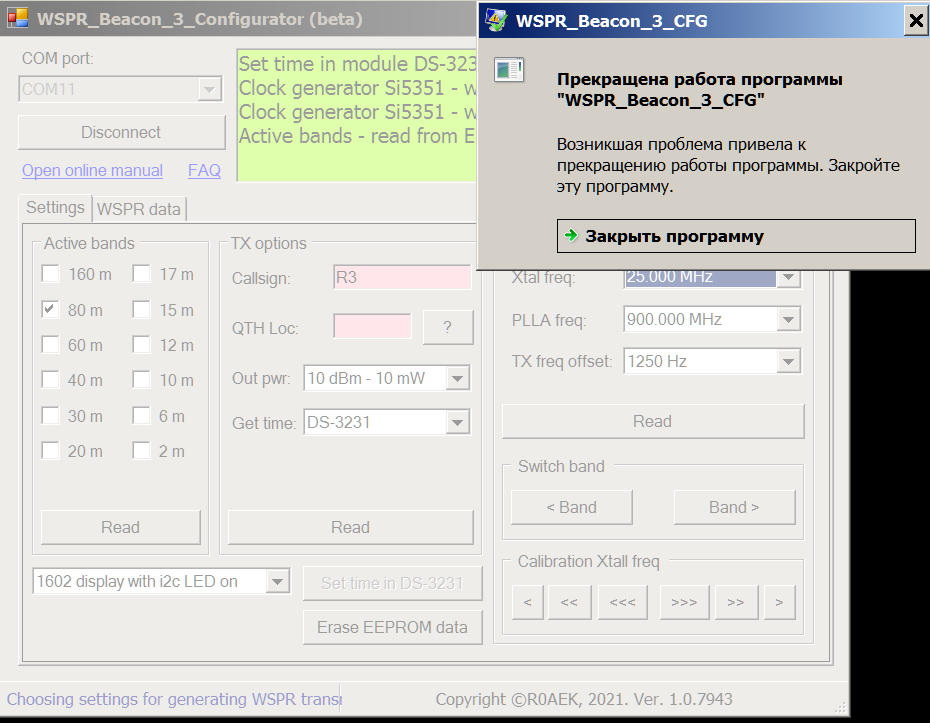Click the single '<' calibration button
The height and width of the screenshot is (723, 930).
click(527, 602)
